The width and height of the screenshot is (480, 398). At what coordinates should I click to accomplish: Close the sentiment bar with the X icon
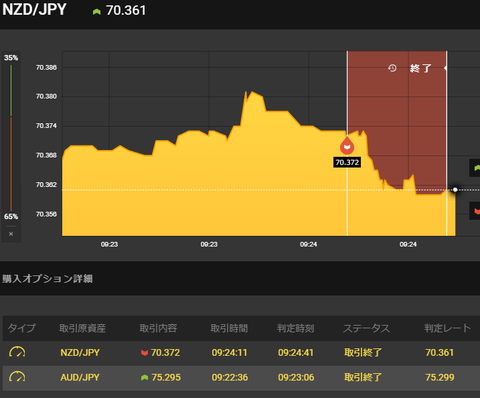tap(11, 234)
